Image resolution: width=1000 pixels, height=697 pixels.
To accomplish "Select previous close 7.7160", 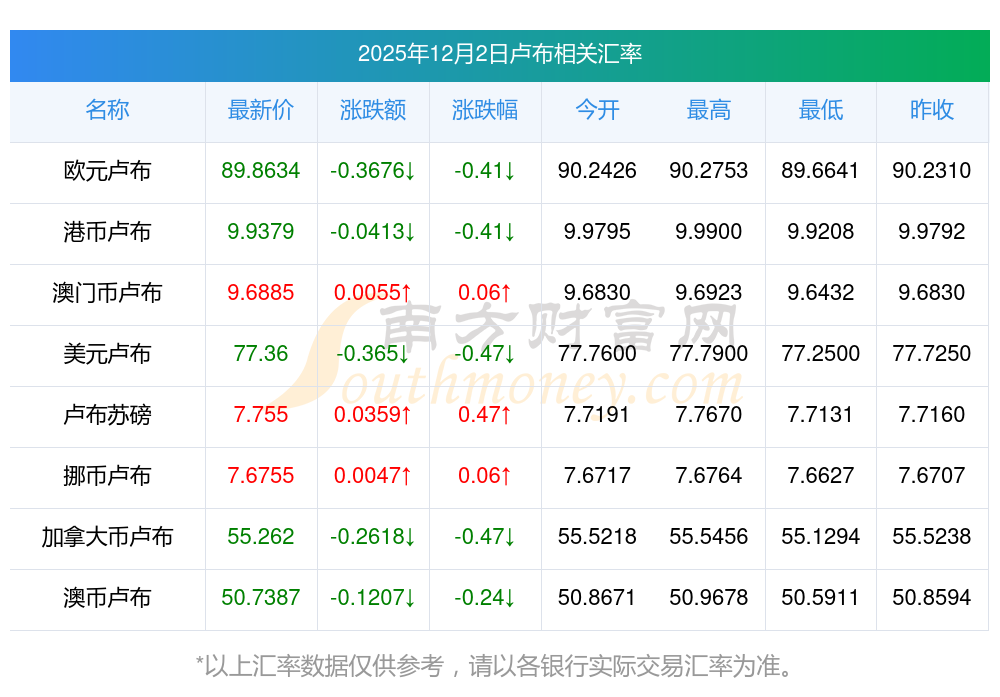I will [x=932, y=415].
